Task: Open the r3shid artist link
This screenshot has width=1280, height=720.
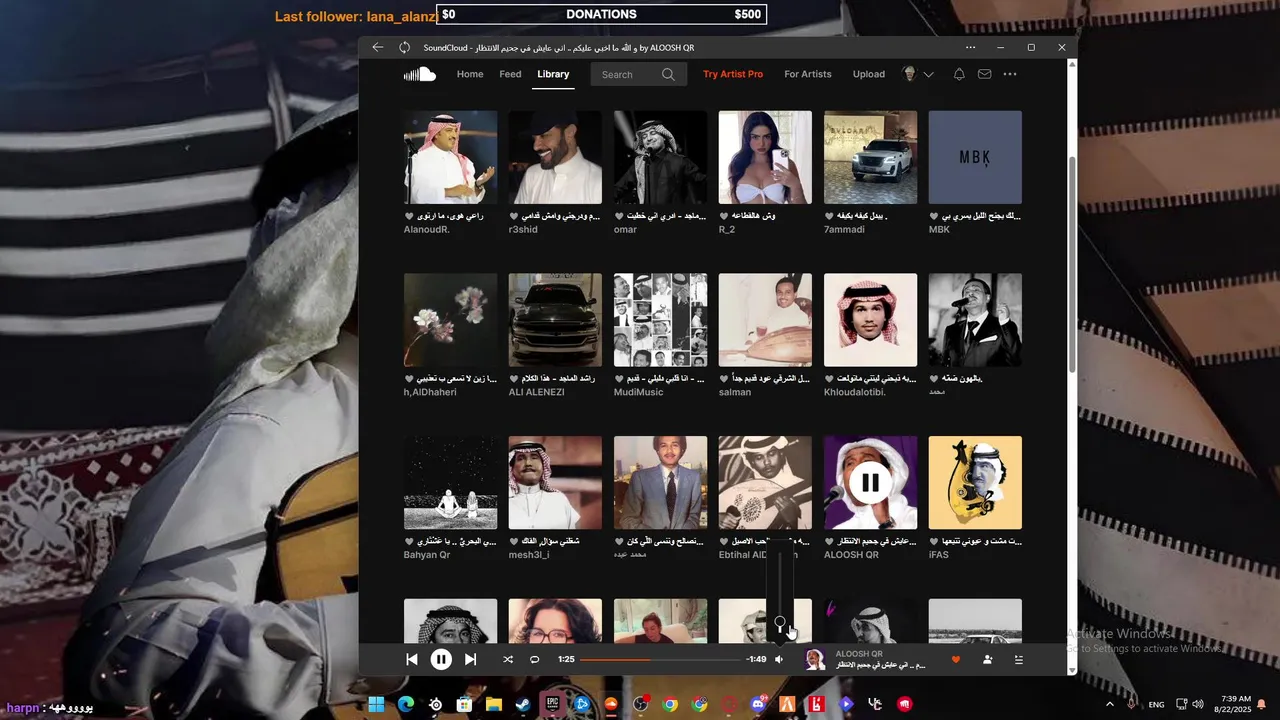Action: (x=523, y=230)
